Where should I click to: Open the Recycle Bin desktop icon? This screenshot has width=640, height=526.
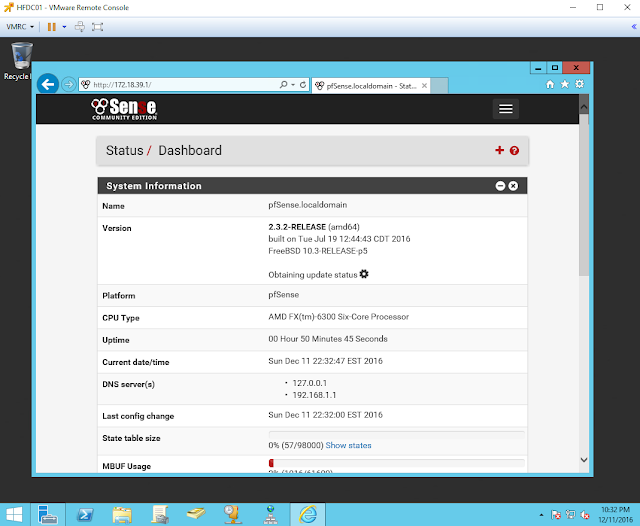pos(18,61)
